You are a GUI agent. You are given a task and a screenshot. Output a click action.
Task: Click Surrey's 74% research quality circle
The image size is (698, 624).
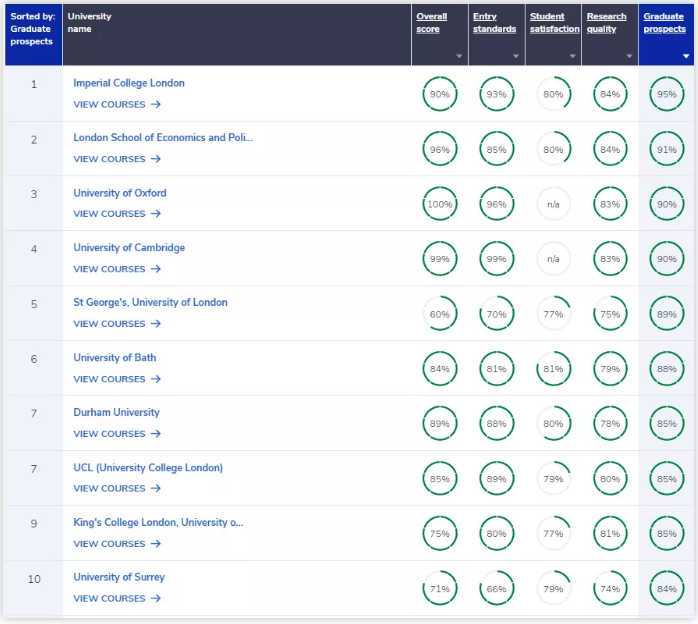610,588
